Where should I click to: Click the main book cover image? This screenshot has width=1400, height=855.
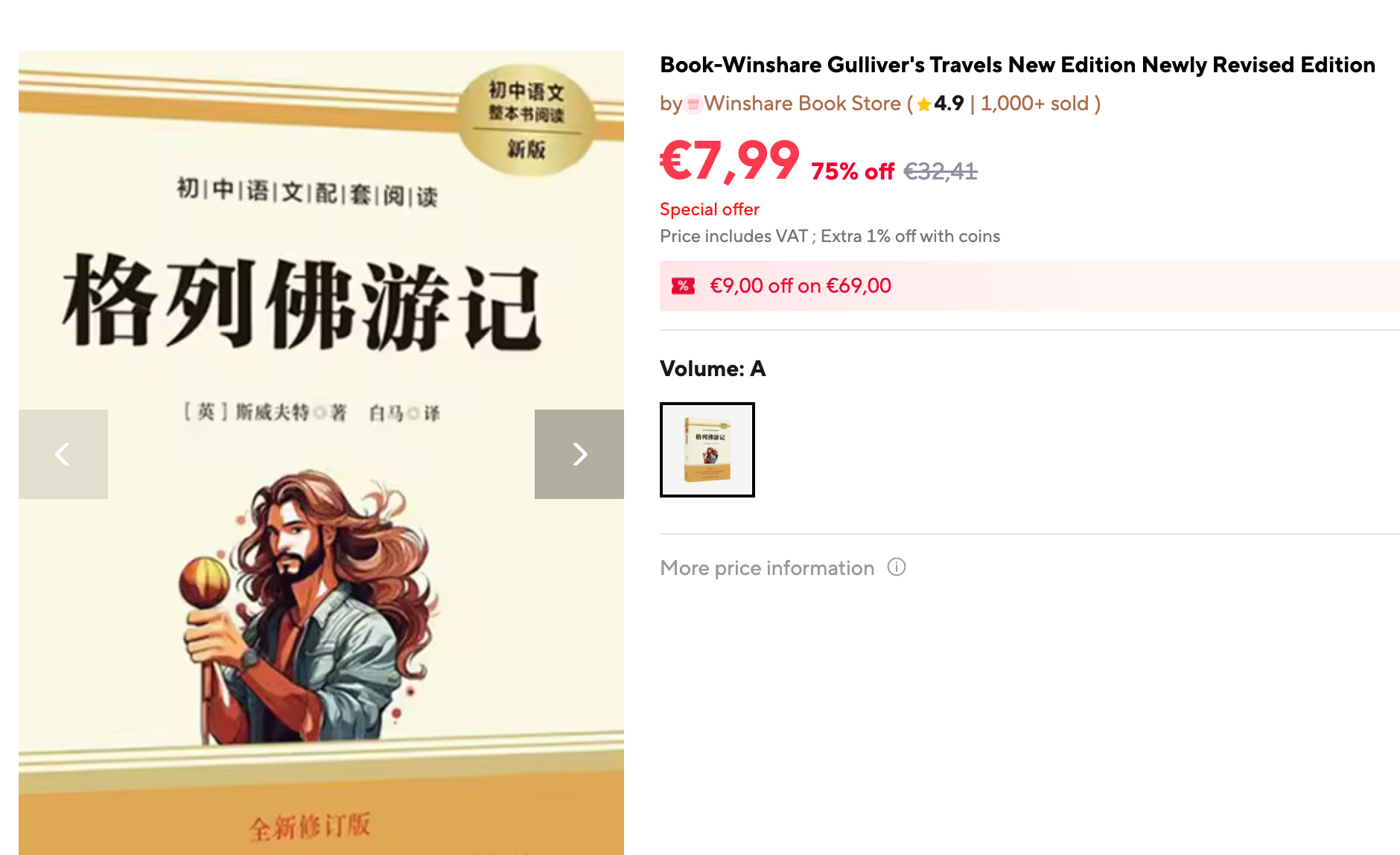pyautogui.click(x=321, y=453)
